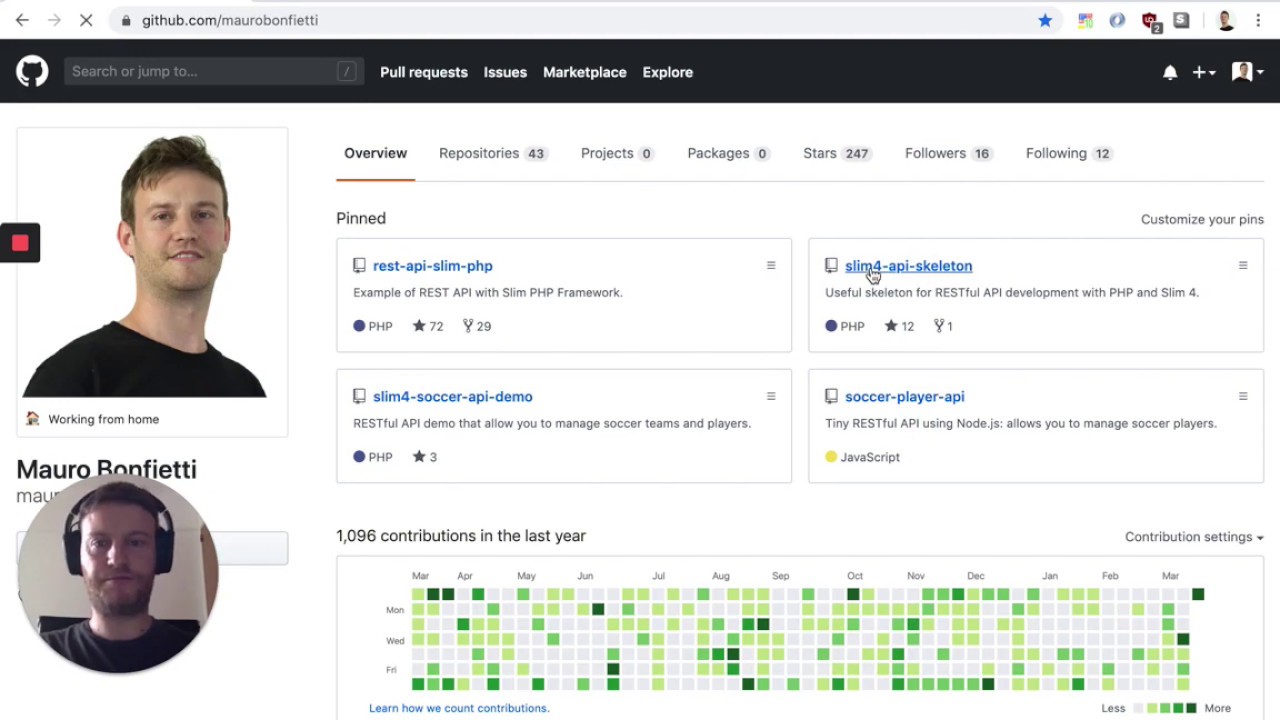Click the Search or jump to field
This screenshot has height=720, width=1280.
[214, 71]
